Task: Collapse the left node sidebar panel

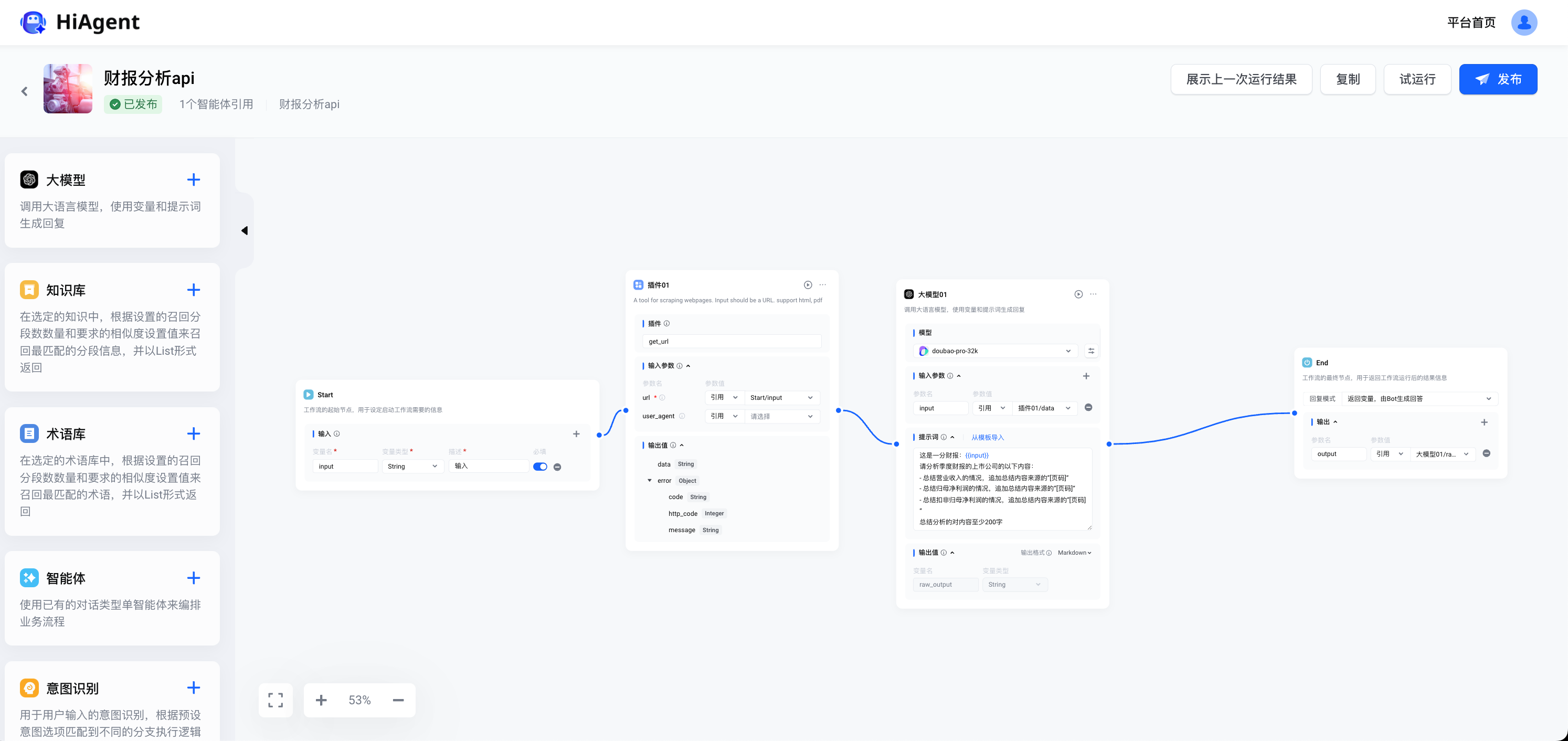Action: [x=245, y=231]
